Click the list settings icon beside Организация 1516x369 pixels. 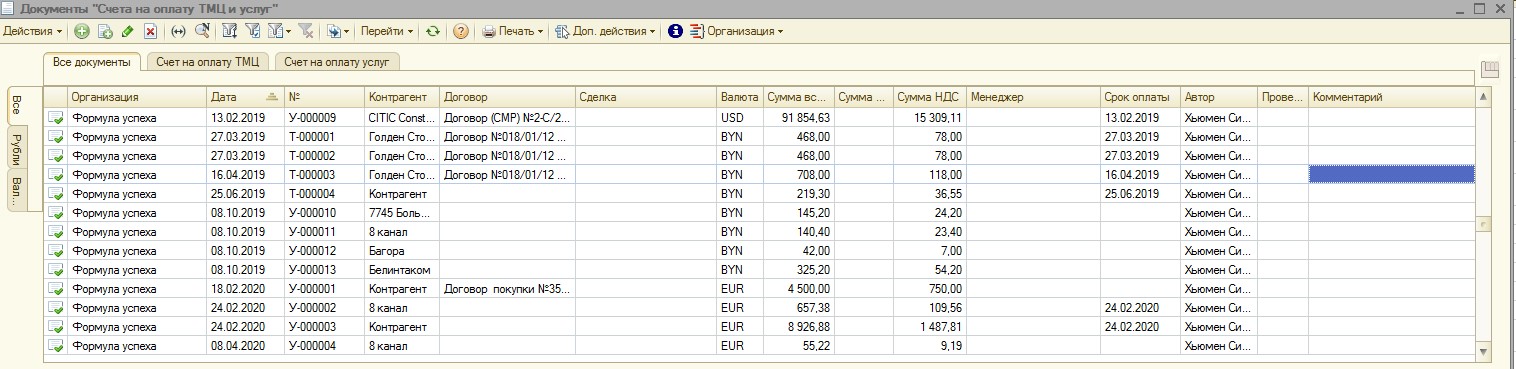pos(697,31)
